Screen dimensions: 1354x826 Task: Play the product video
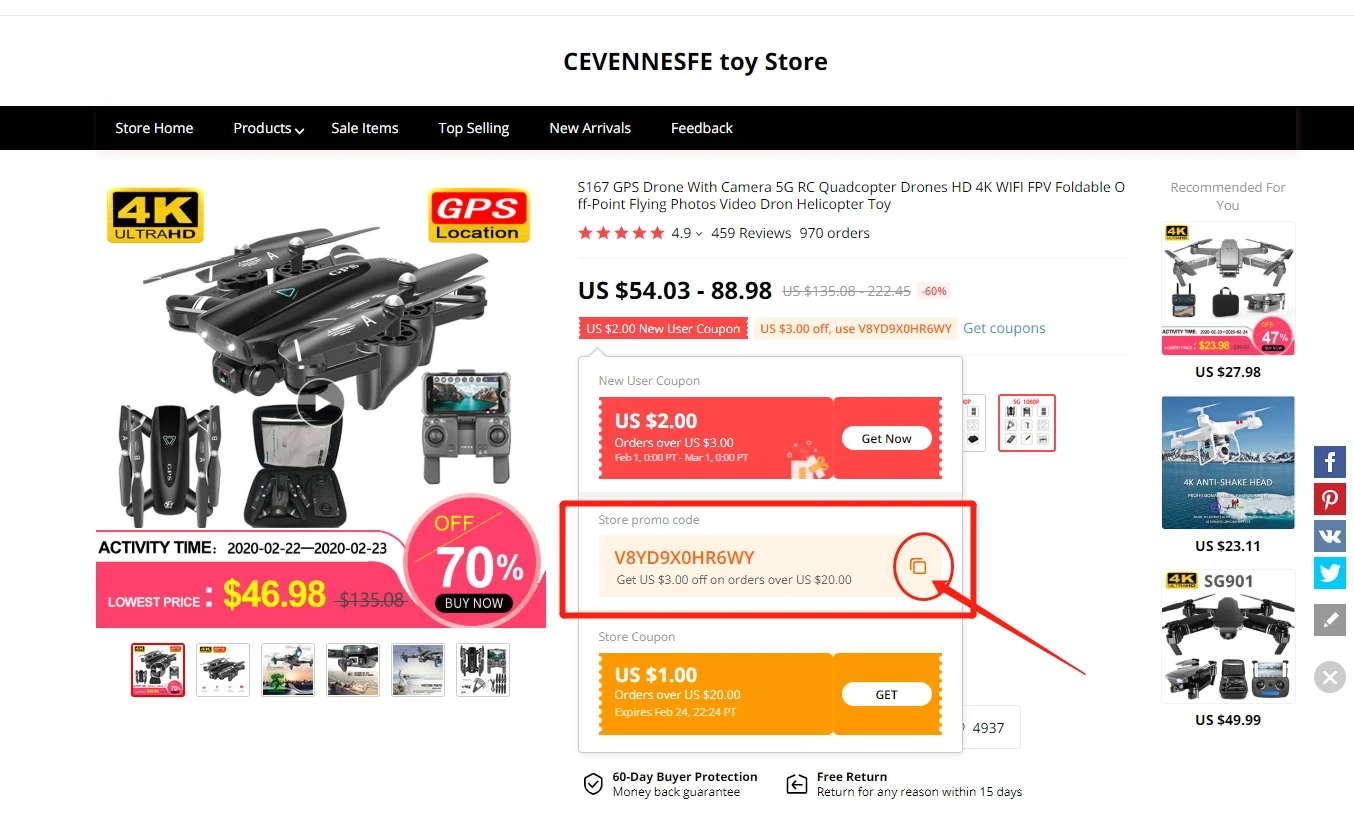(x=320, y=402)
